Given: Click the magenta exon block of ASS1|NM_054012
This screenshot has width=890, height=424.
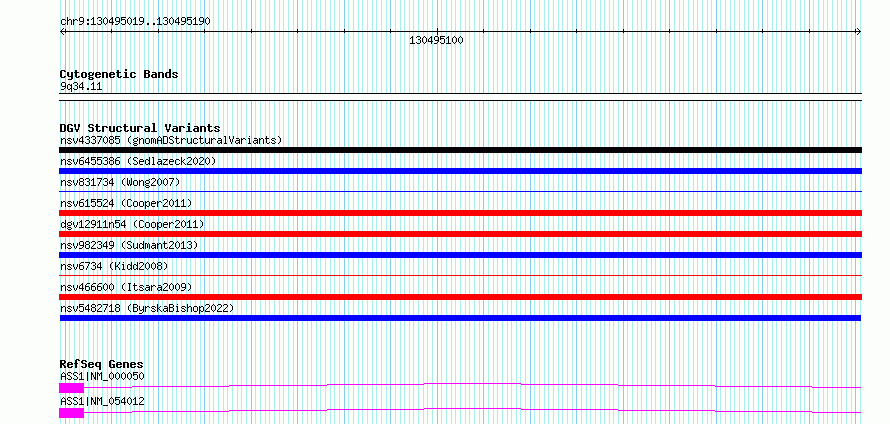Looking at the screenshot, I should pos(72,413).
